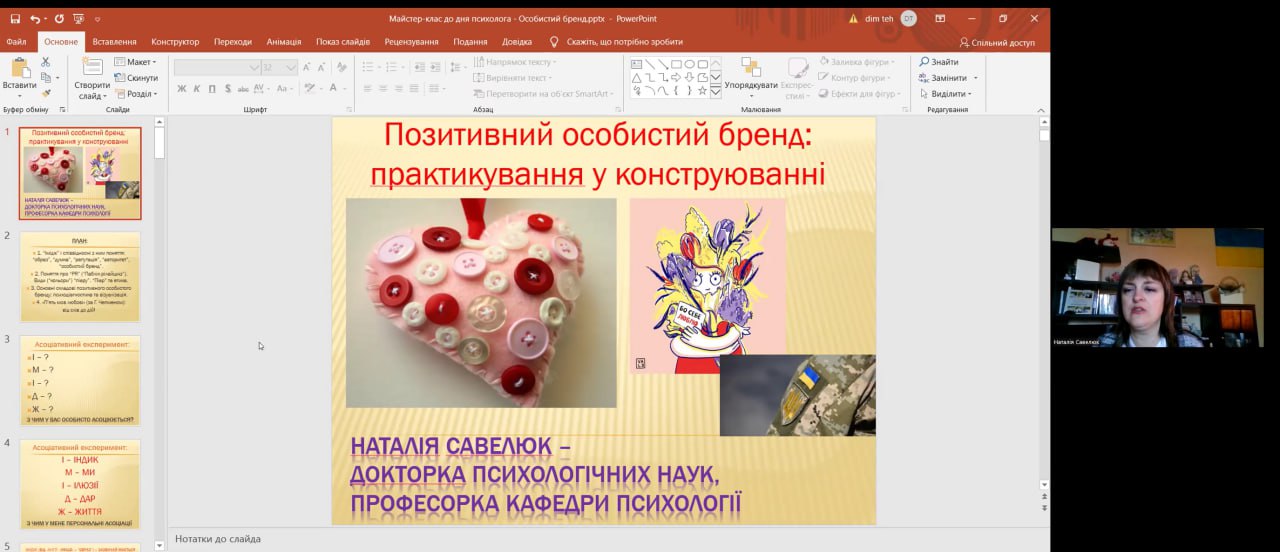Click the Undo arrow icon
This screenshot has height=552, width=1280.
tap(36, 19)
